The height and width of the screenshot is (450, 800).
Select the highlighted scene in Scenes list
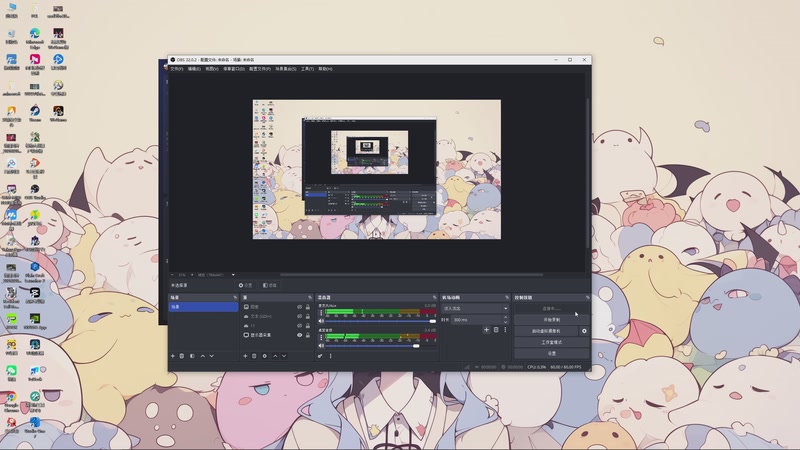[204, 307]
